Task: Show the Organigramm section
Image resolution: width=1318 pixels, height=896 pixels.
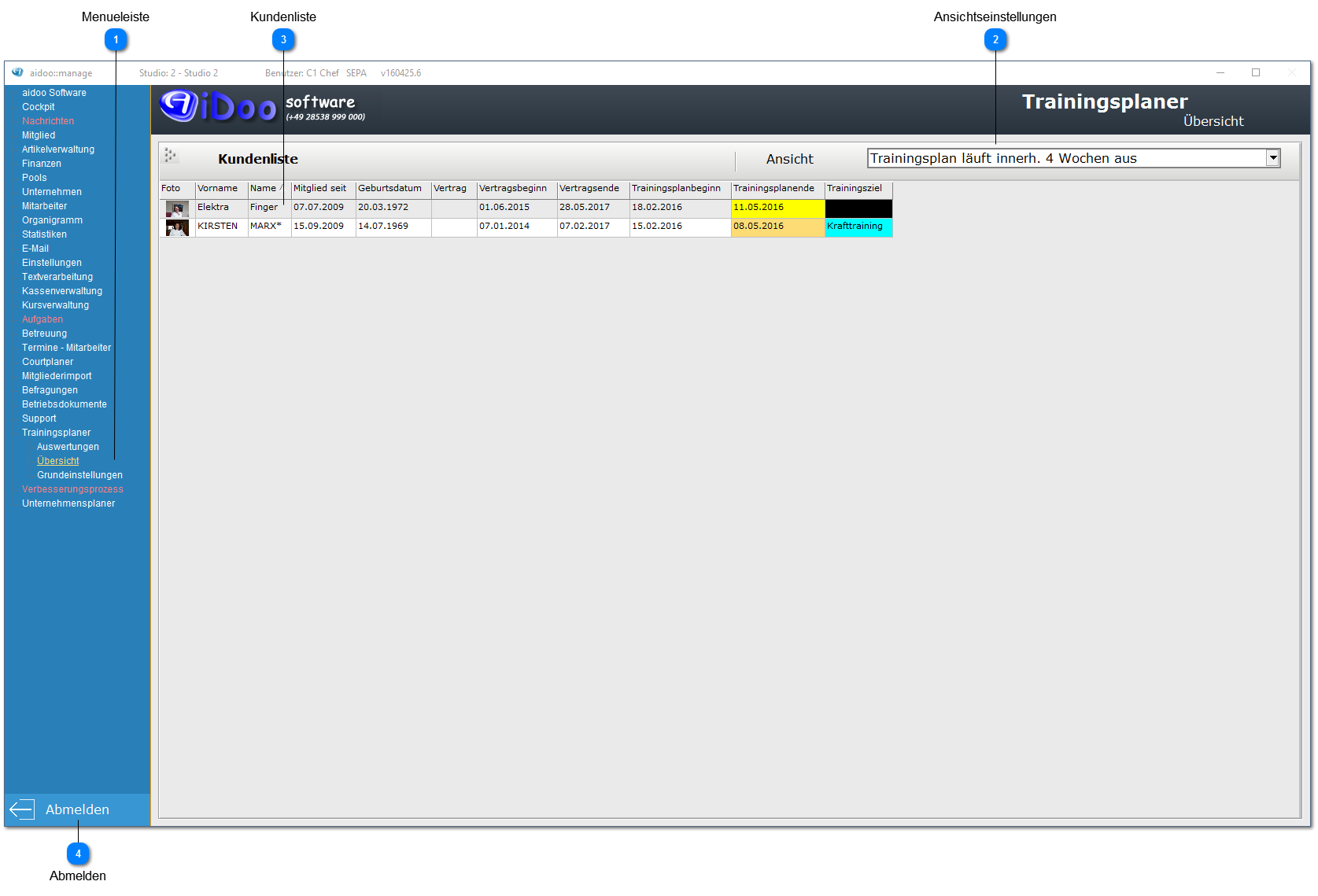Action: pos(53,220)
